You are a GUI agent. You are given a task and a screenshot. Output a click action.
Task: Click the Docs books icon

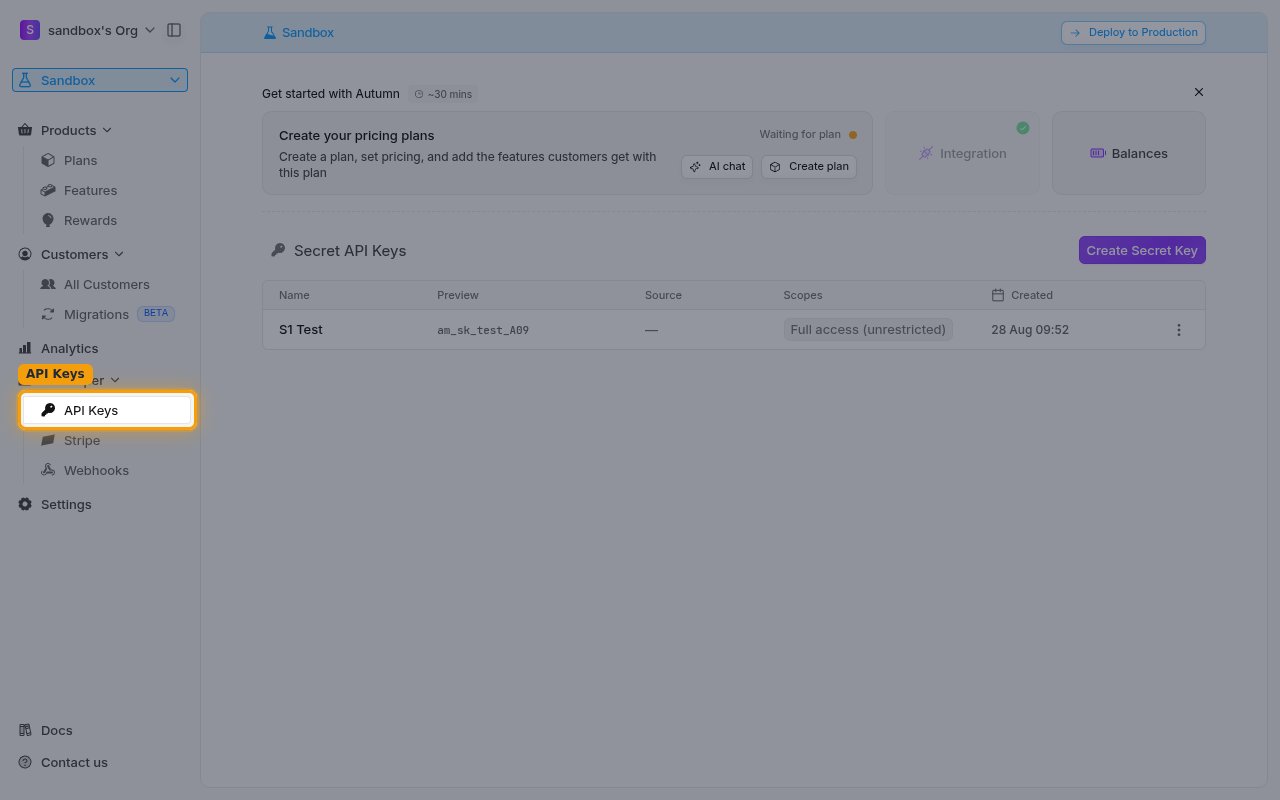coord(25,730)
